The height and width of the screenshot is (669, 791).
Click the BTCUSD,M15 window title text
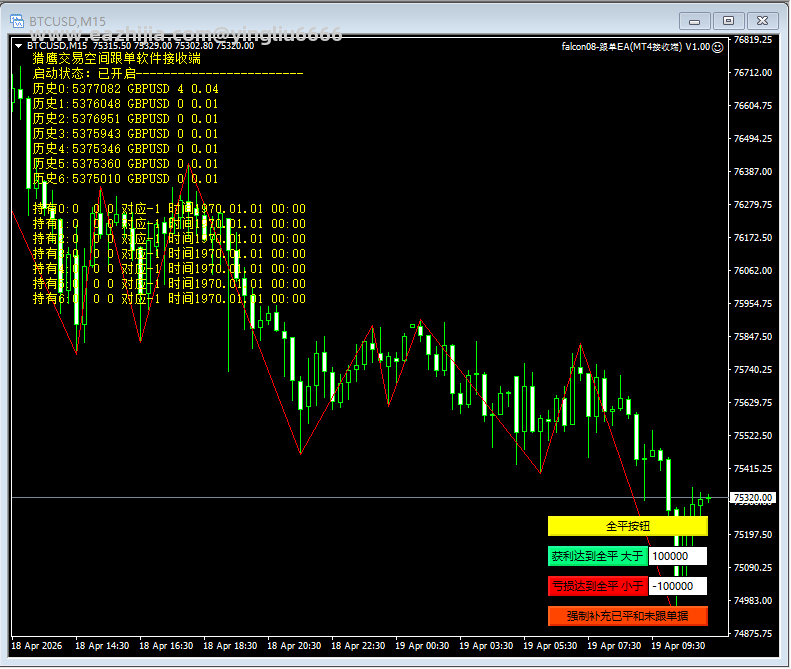pyautogui.click(x=68, y=21)
